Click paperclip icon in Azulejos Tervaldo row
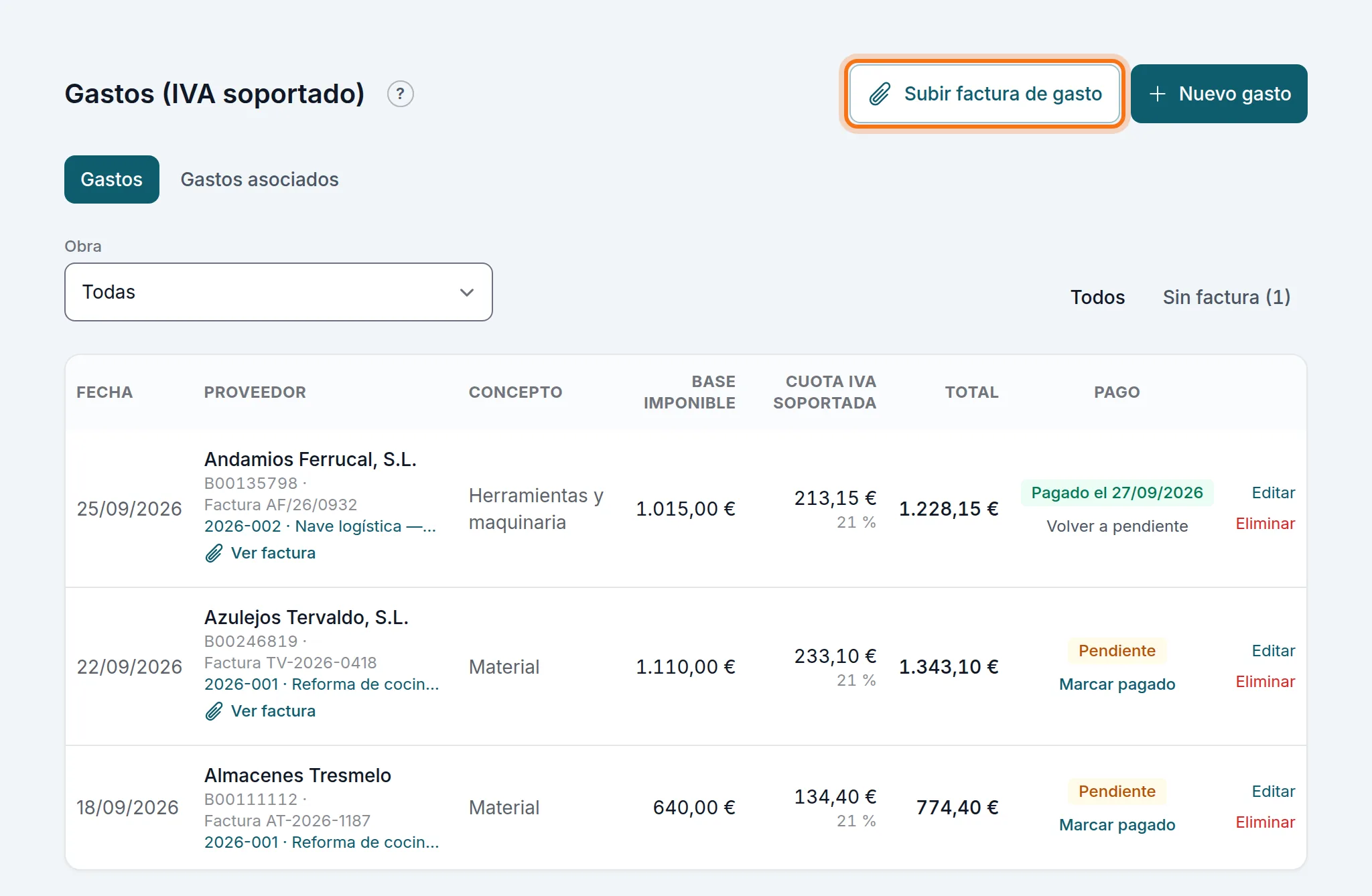The image size is (1372, 896). pos(214,711)
